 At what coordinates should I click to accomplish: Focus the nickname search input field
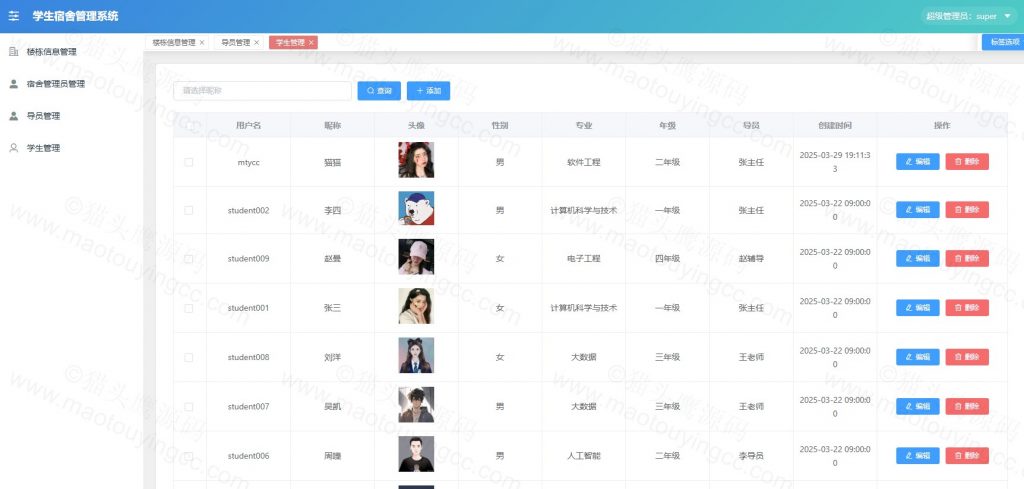coord(263,91)
